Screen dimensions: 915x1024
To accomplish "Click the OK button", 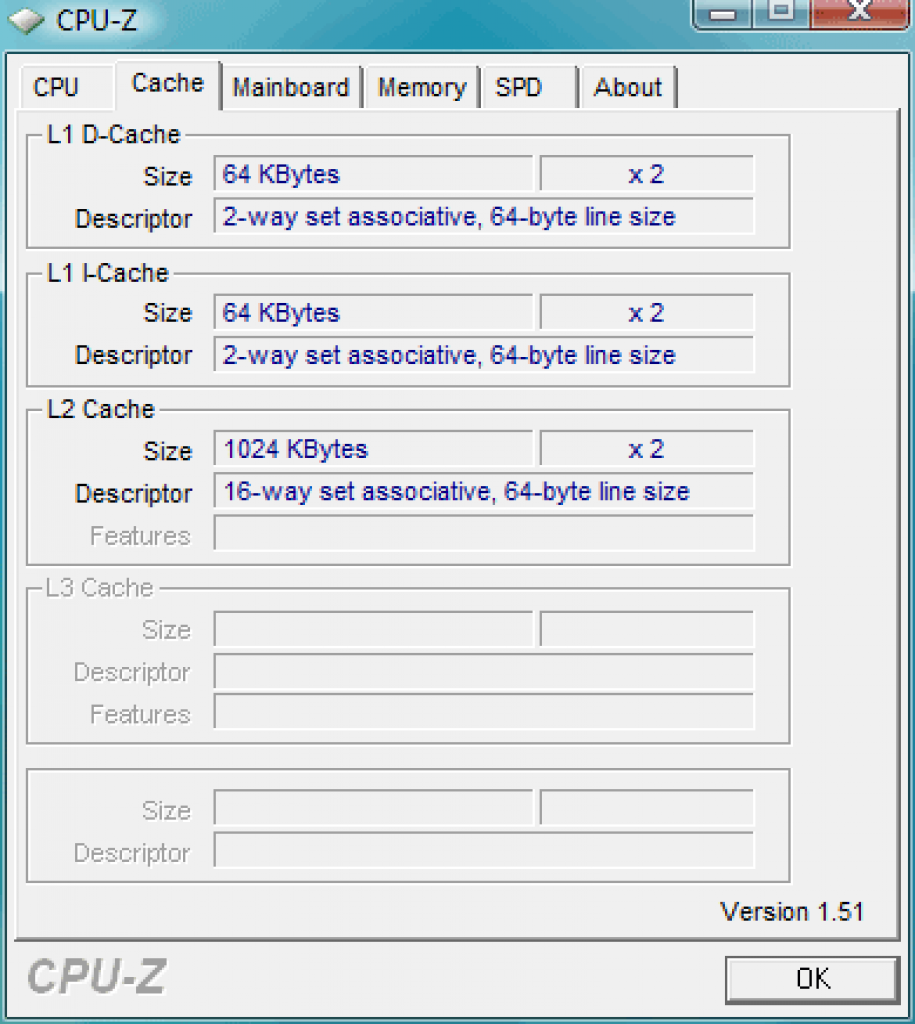I will pyautogui.click(x=812, y=979).
